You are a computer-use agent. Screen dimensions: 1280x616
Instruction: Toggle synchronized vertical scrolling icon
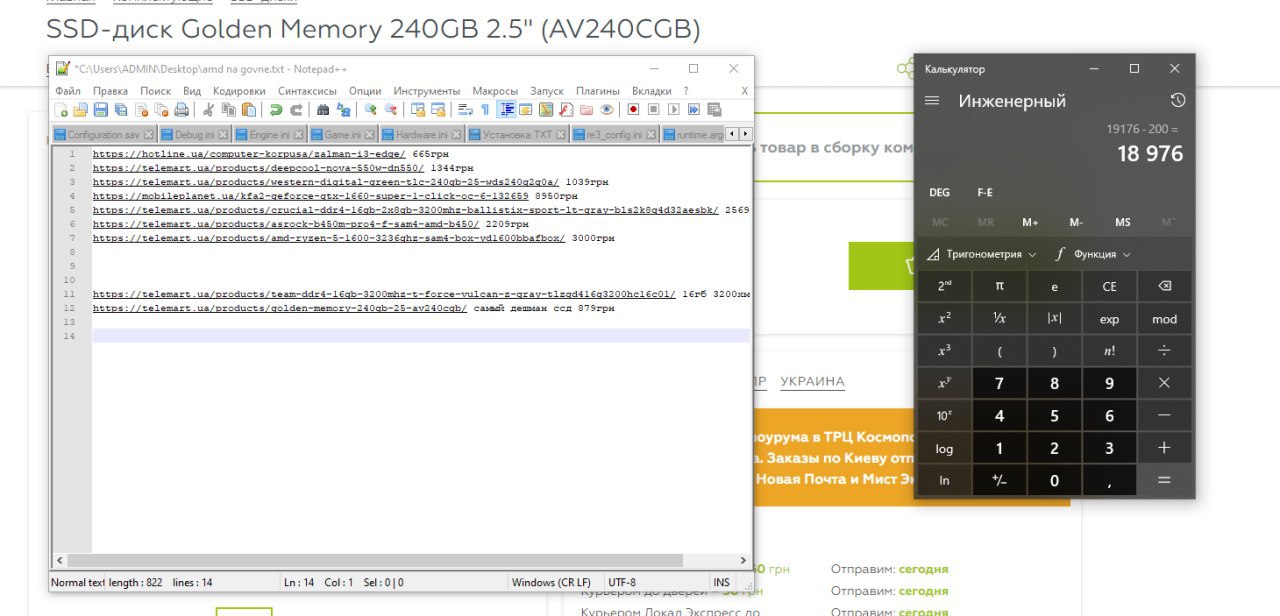(x=418, y=110)
